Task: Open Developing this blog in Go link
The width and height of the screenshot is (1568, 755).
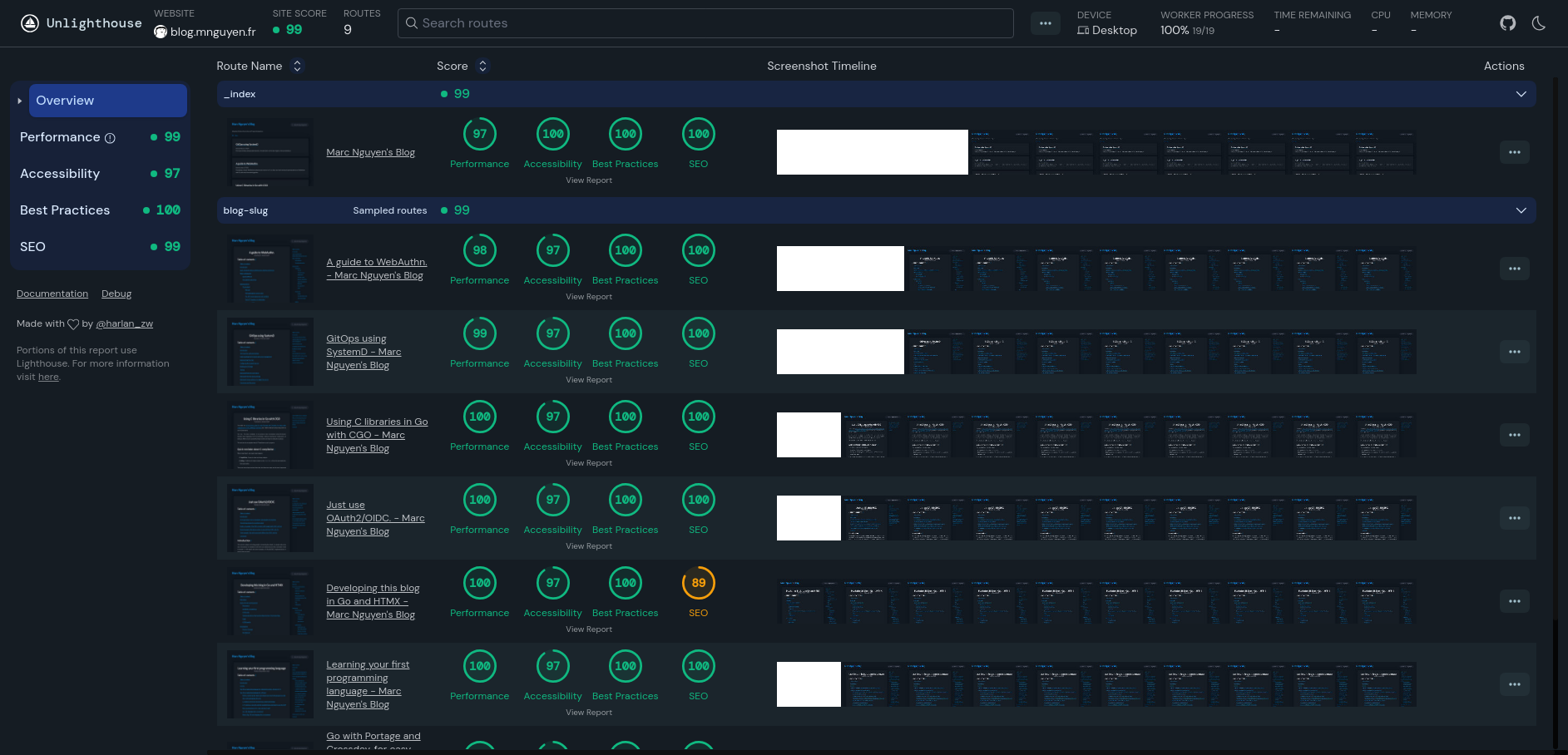Action: tap(373, 601)
